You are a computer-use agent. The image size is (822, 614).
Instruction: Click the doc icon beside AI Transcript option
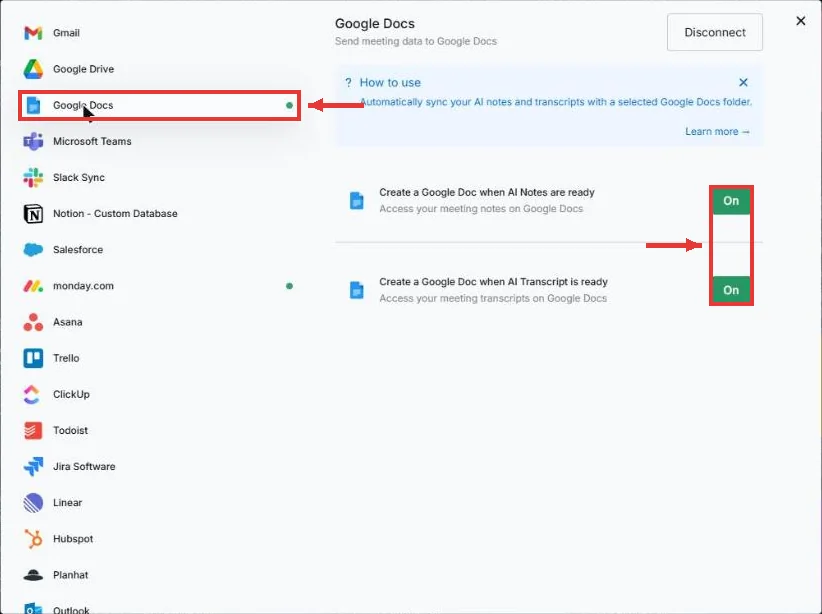point(356,290)
